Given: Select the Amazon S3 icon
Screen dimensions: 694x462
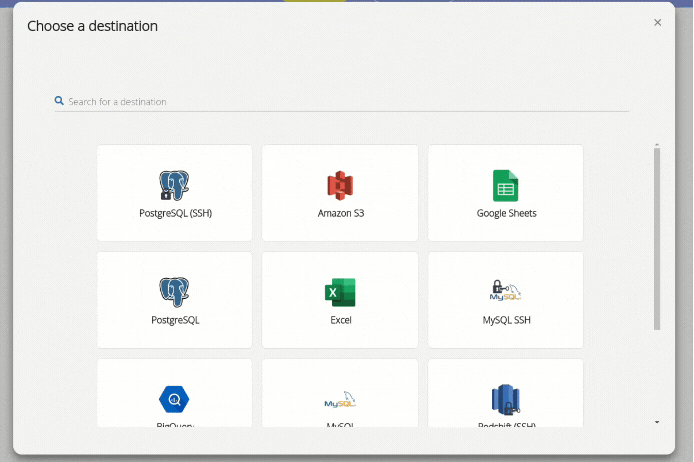Looking at the screenshot, I should tap(340, 186).
